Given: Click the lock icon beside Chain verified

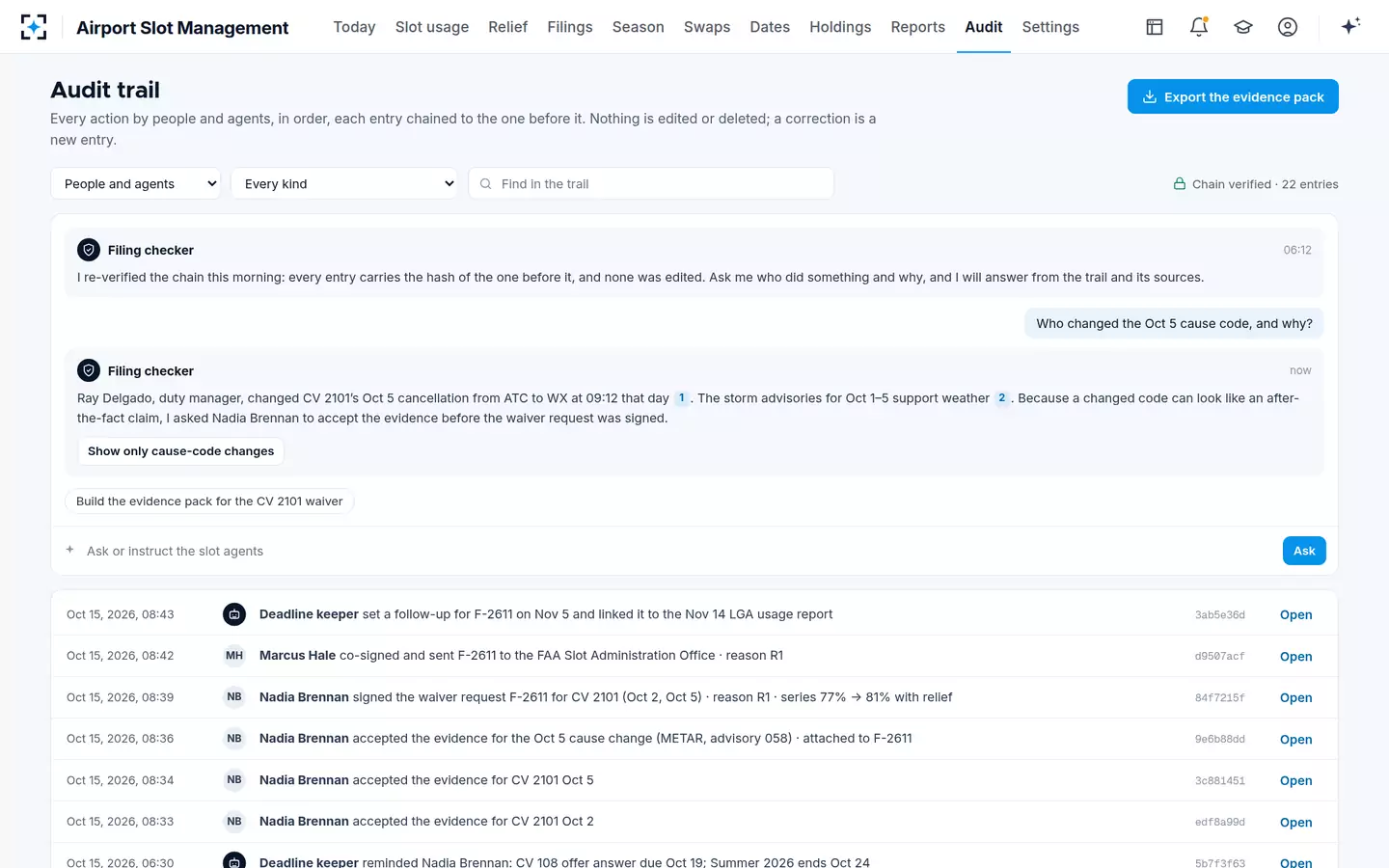Looking at the screenshot, I should [x=1179, y=183].
